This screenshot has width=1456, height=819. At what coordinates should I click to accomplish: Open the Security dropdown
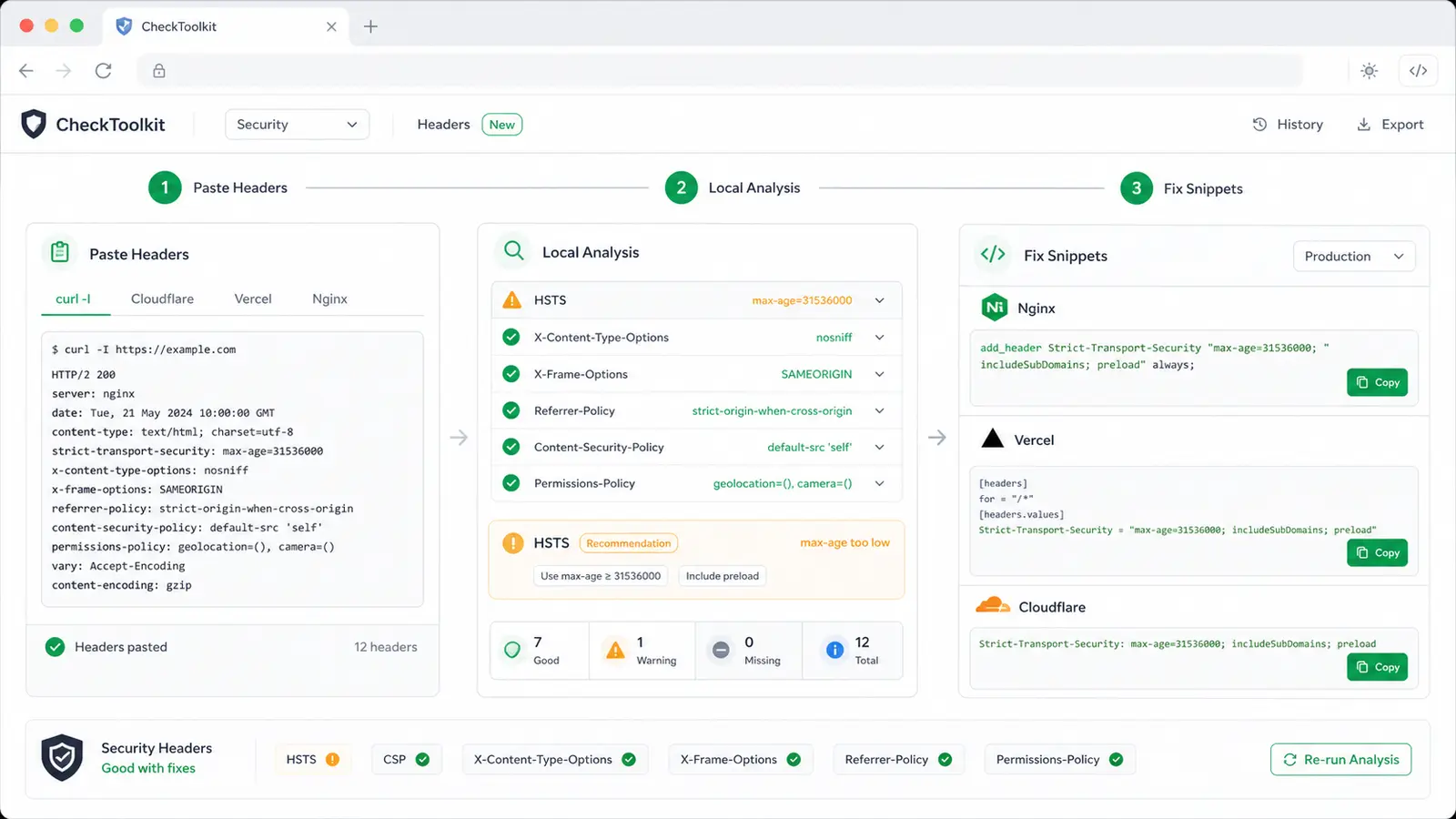click(297, 125)
